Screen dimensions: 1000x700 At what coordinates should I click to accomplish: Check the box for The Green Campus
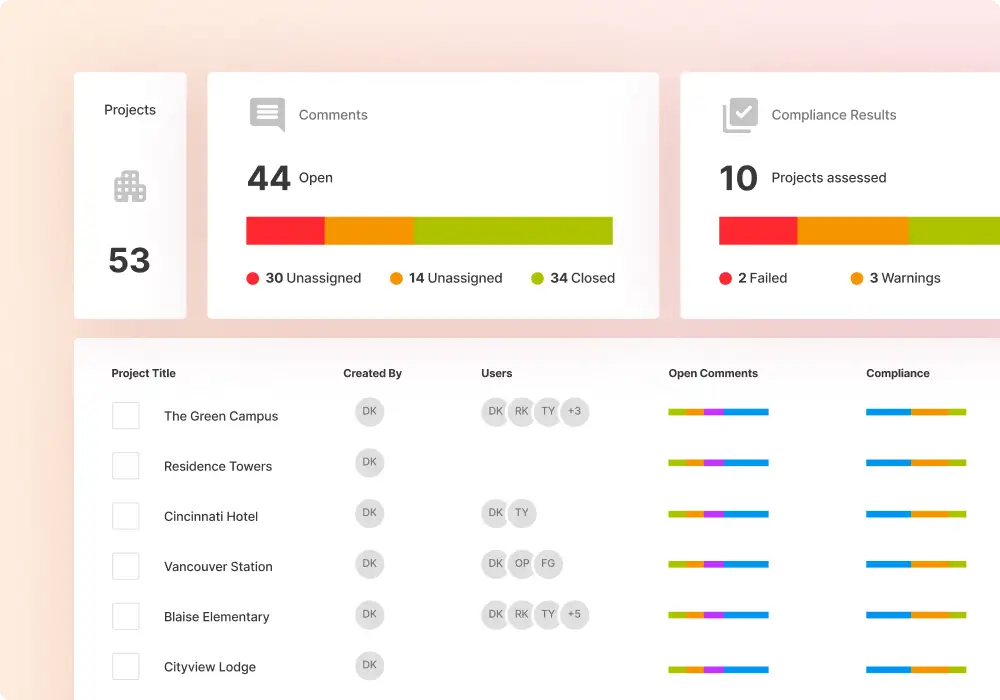(x=126, y=415)
